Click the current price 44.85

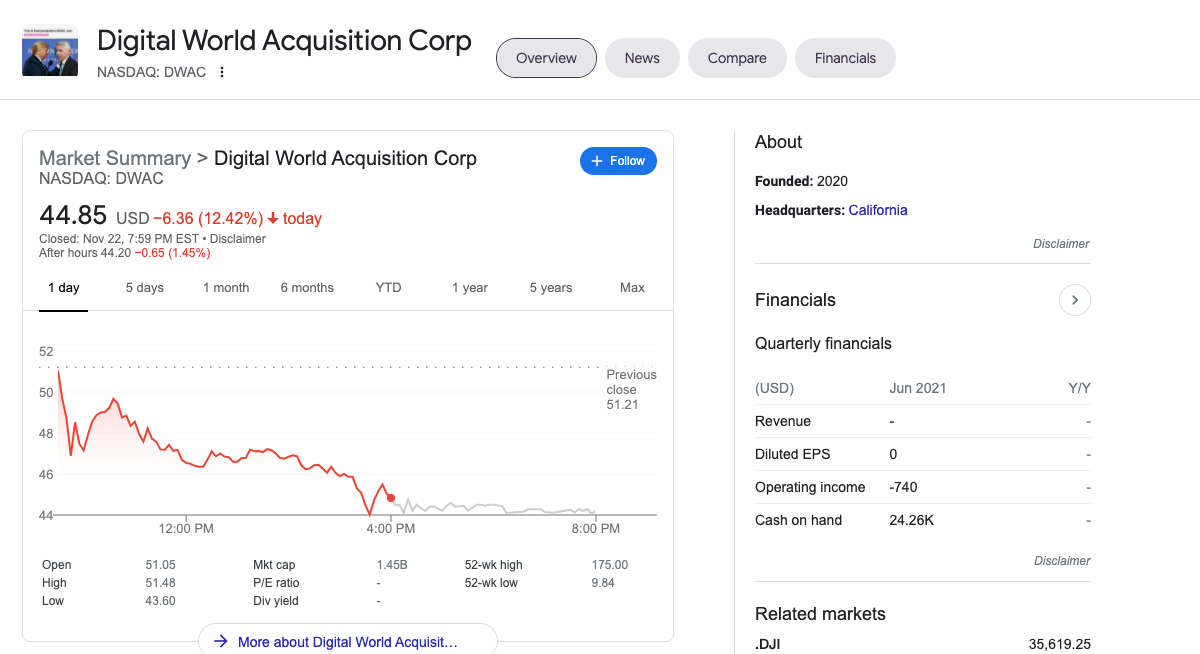point(74,215)
